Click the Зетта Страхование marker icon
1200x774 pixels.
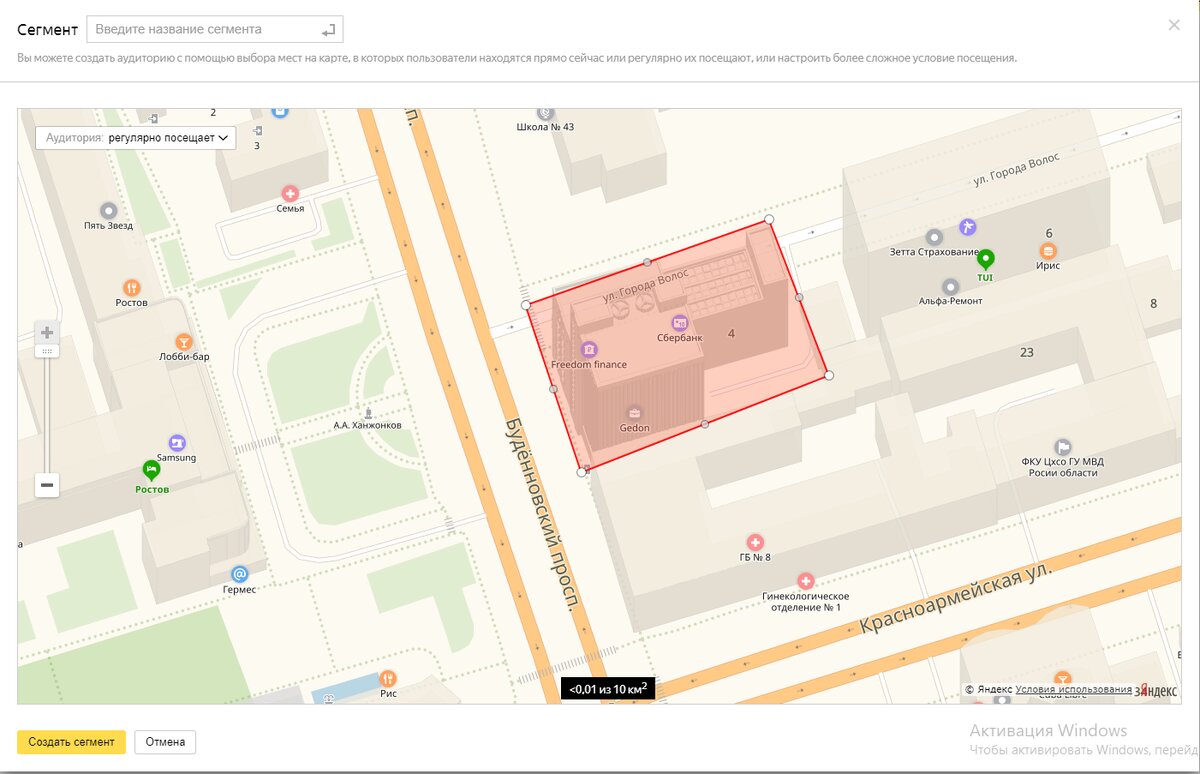point(934,237)
